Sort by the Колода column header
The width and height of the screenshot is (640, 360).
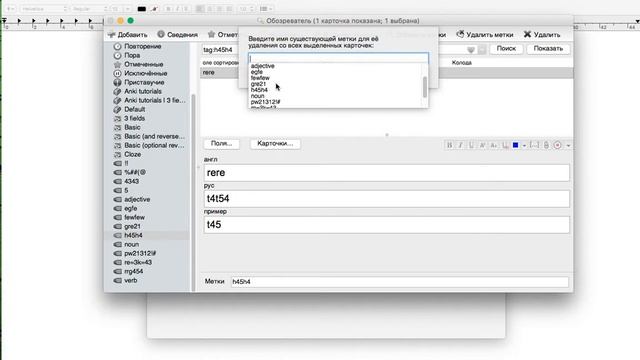[462, 63]
